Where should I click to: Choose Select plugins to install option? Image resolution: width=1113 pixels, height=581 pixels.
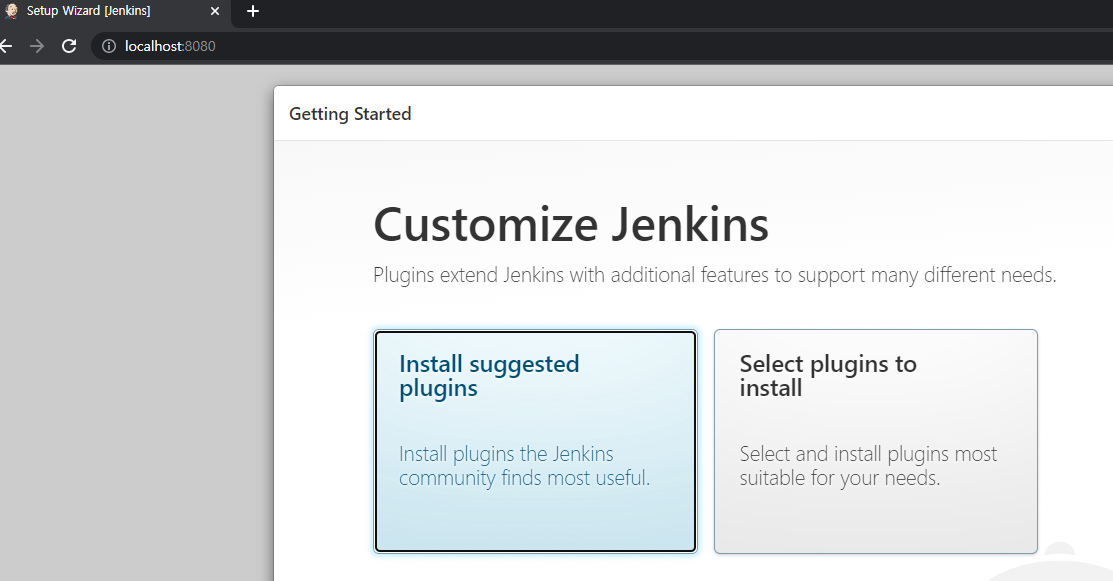[875, 441]
